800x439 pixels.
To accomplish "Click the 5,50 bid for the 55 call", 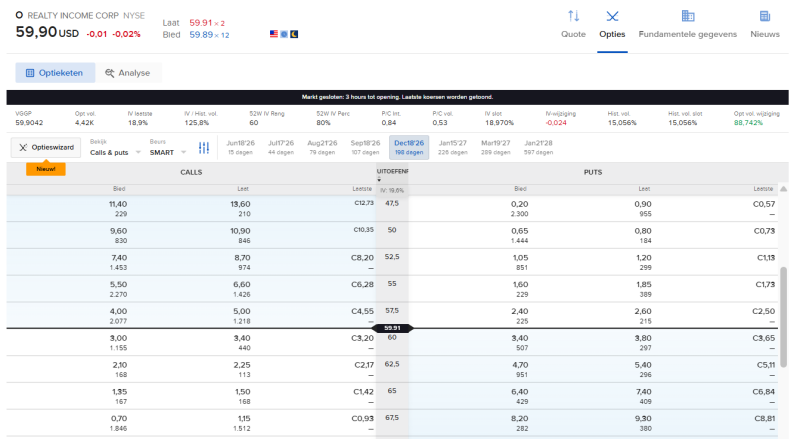I will [118, 284].
